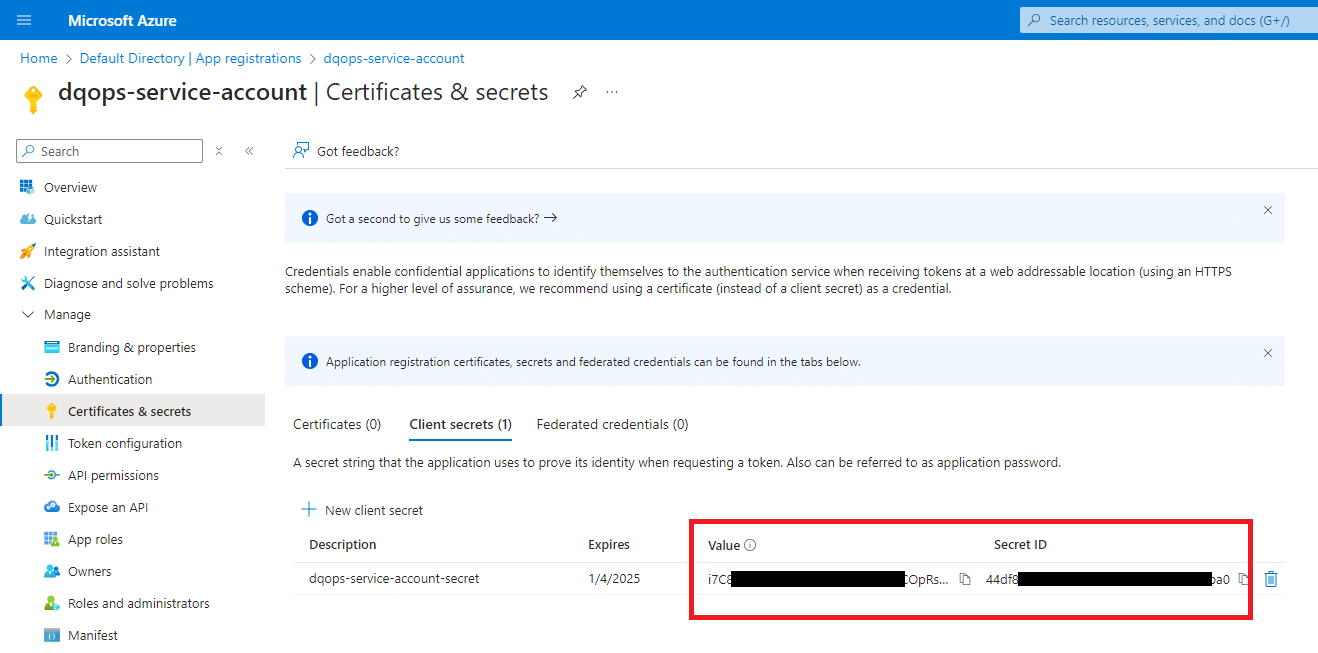Open App roles
Image resolution: width=1318 pixels, height=653 pixels.
[x=95, y=539]
